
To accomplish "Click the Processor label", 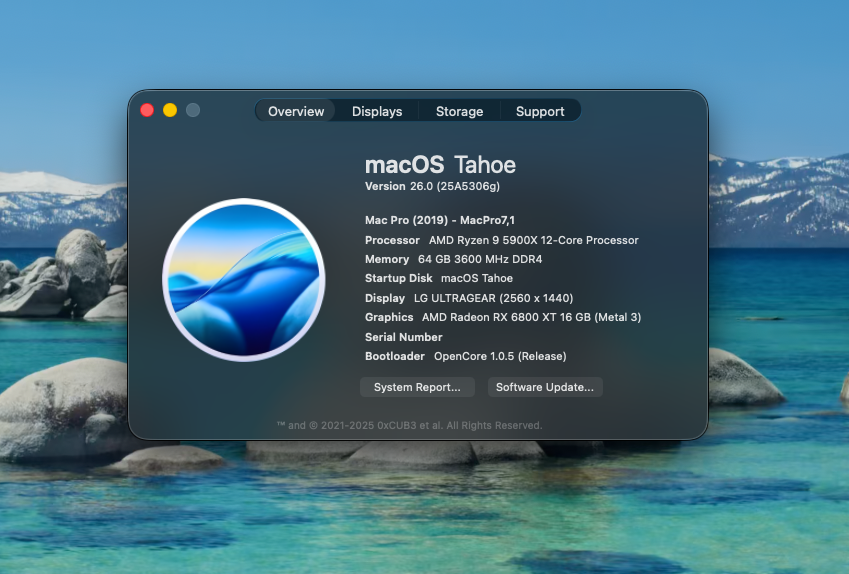I will point(392,240).
